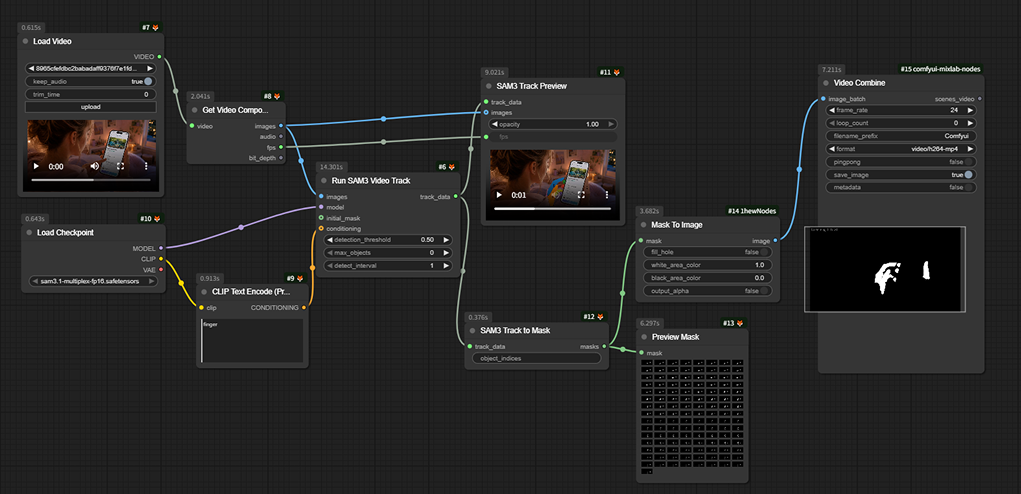Click the object_indices field in SAM3 Track to Mask
1021x494 pixels.
(537, 358)
